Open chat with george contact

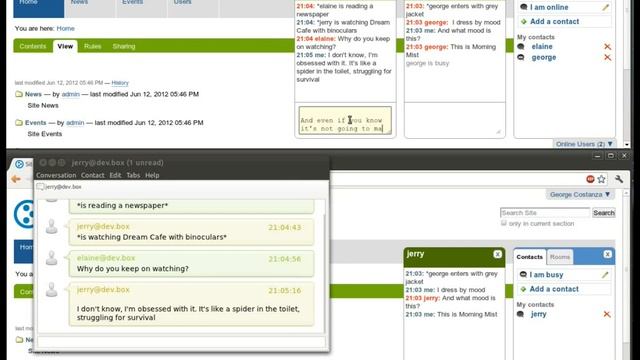pyautogui.click(x=544, y=58)
